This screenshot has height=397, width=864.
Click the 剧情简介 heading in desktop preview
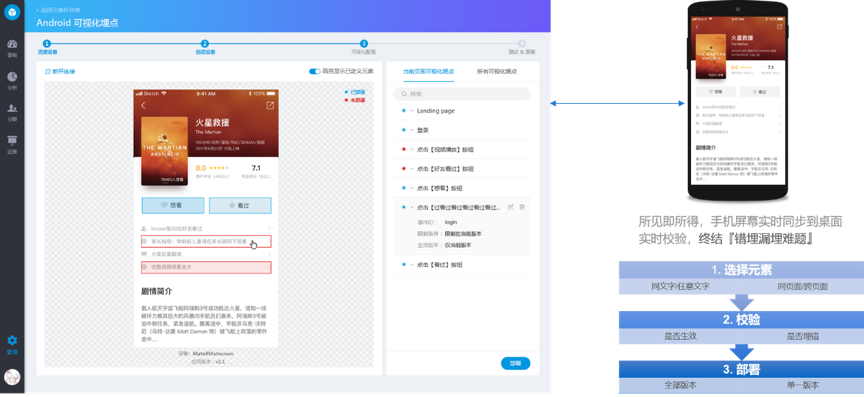[156, 291]
